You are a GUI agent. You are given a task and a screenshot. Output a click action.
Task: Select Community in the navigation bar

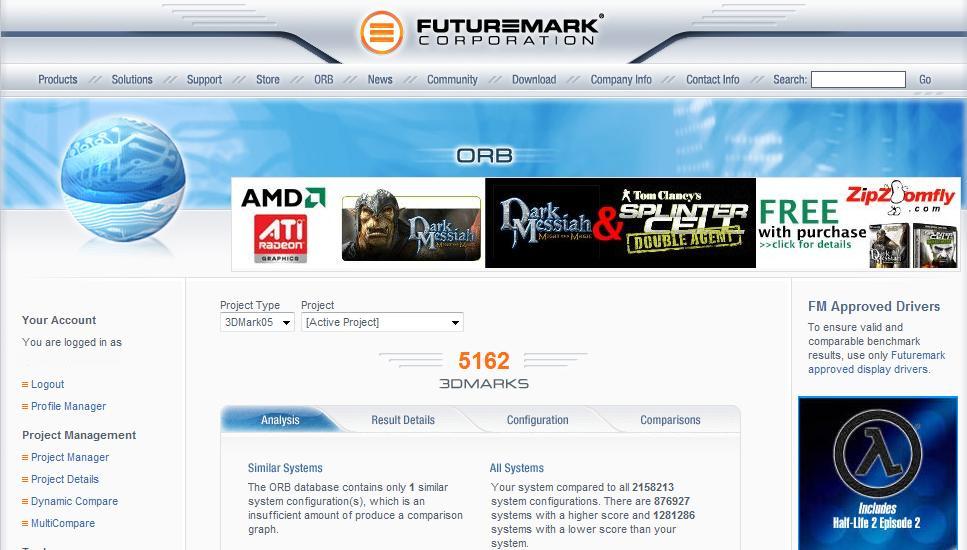(x=452, y=80)
